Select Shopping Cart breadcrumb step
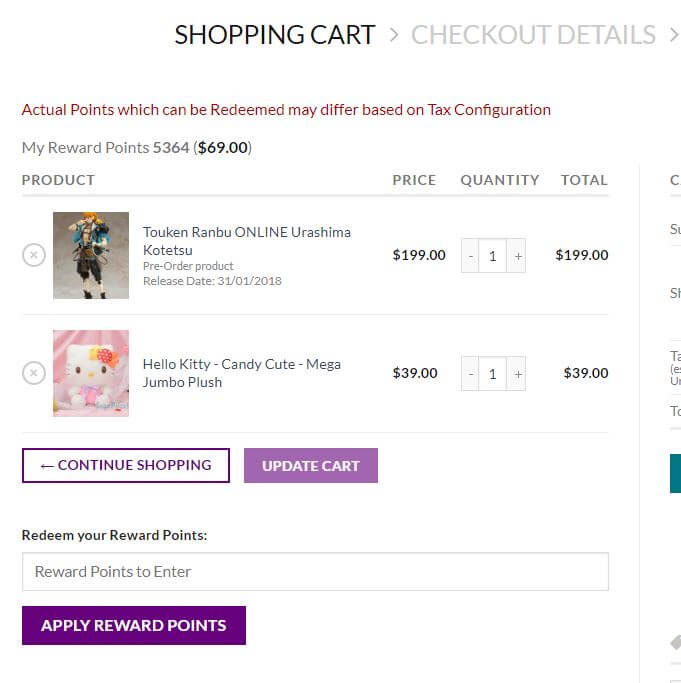The height and width of the screenshot is (683, 681). [274, 35]
